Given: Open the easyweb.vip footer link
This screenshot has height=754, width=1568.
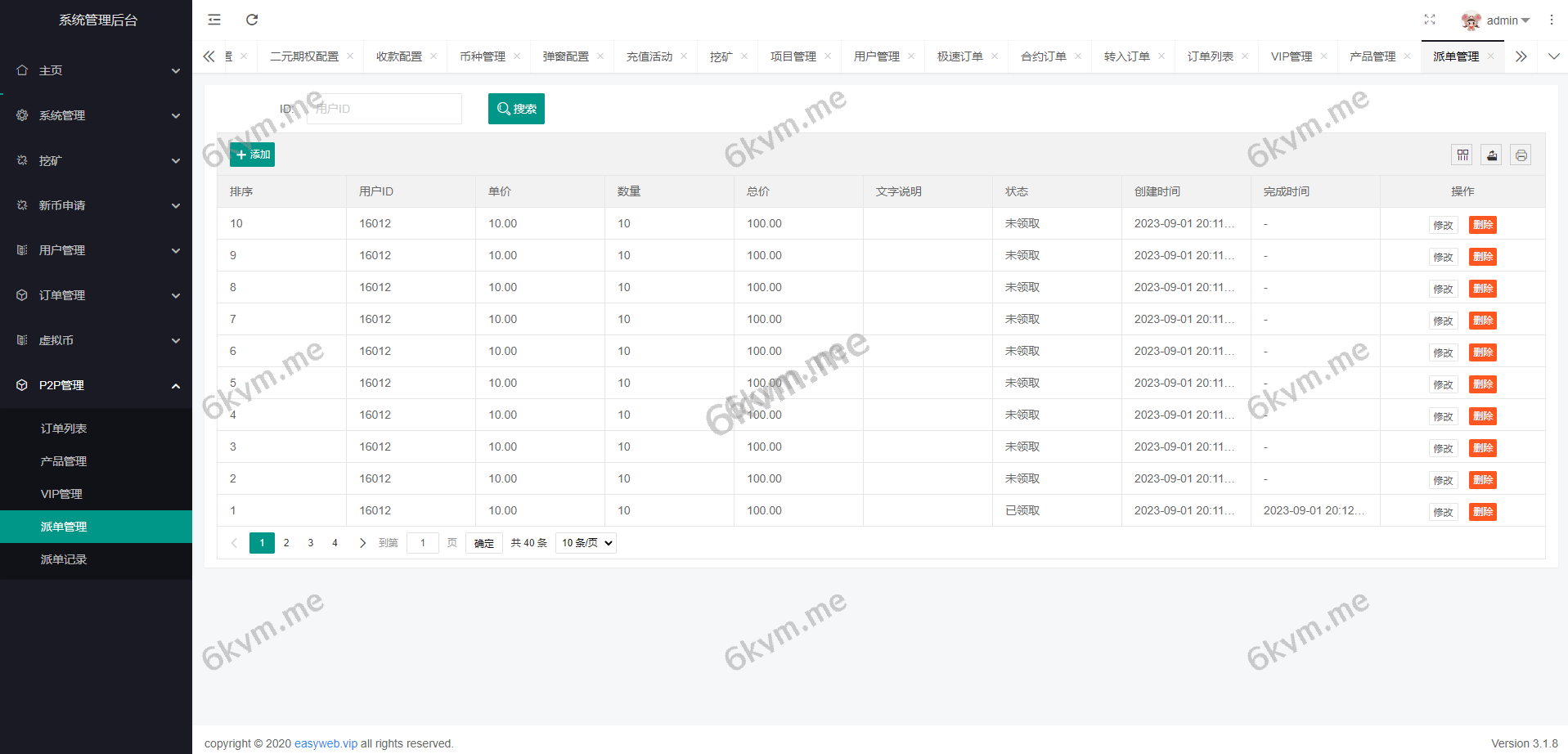Looking at the screenshot, I should [x=326, y=743].
